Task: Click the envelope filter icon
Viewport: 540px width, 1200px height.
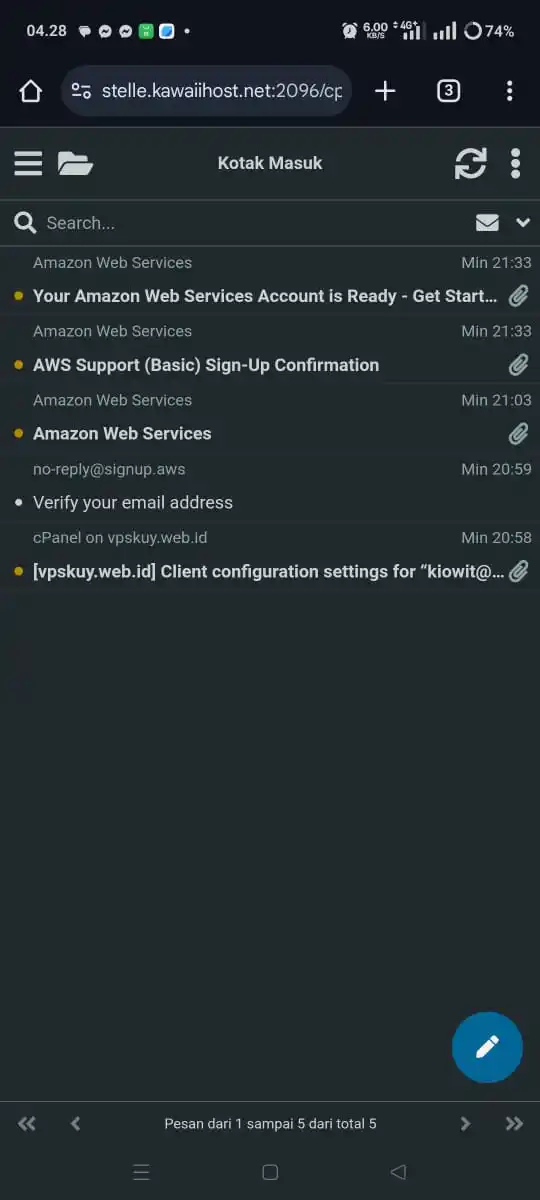Action: pos(487,223)
